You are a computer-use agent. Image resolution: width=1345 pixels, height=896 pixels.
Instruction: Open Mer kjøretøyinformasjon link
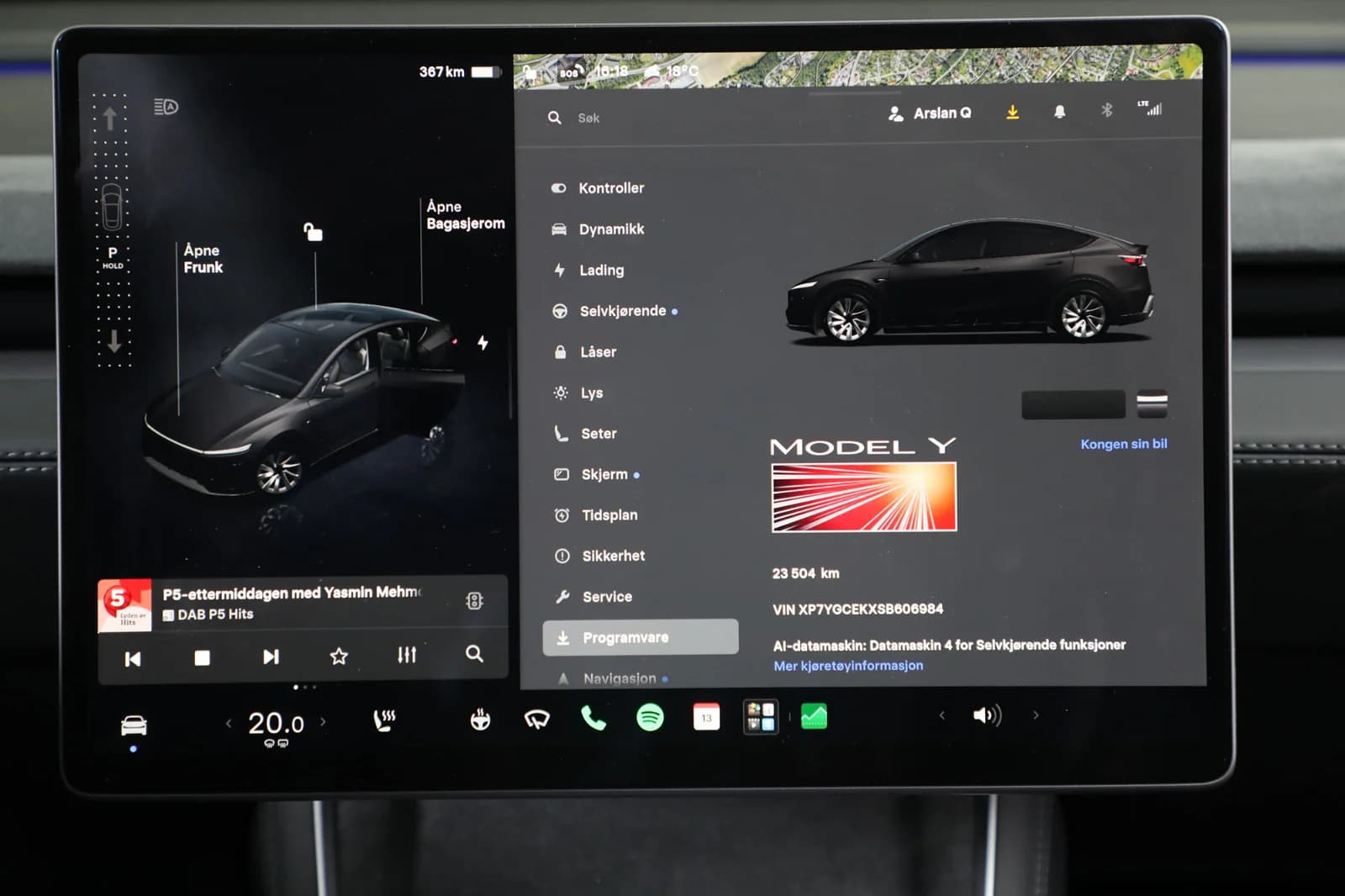[x=848, y=666]
